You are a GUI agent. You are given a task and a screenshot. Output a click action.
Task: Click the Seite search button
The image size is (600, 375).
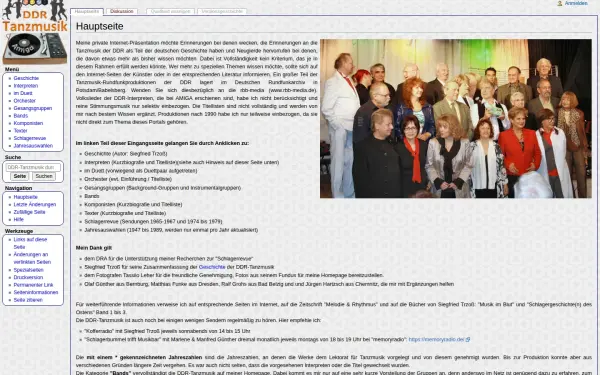[20, 176]
